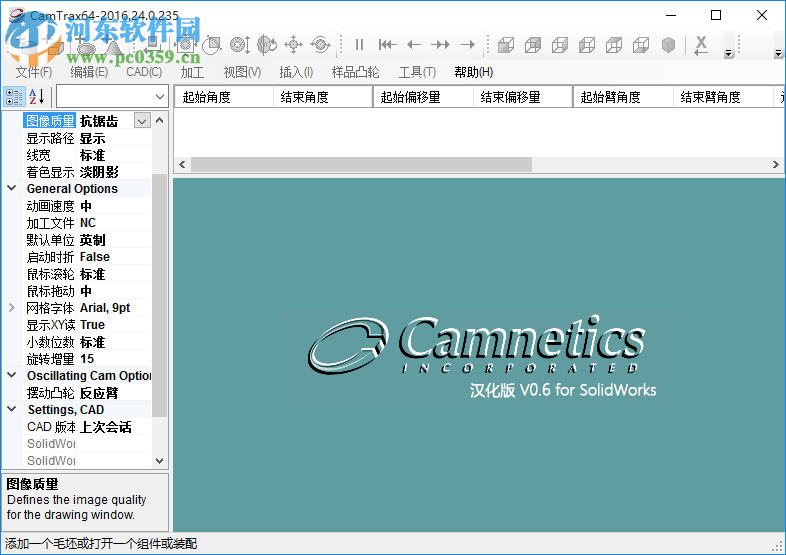Viewport: 786px width, 555px height.
Task: Open far-right toolbar overflow arrow
Action: (x=778, y=53)
